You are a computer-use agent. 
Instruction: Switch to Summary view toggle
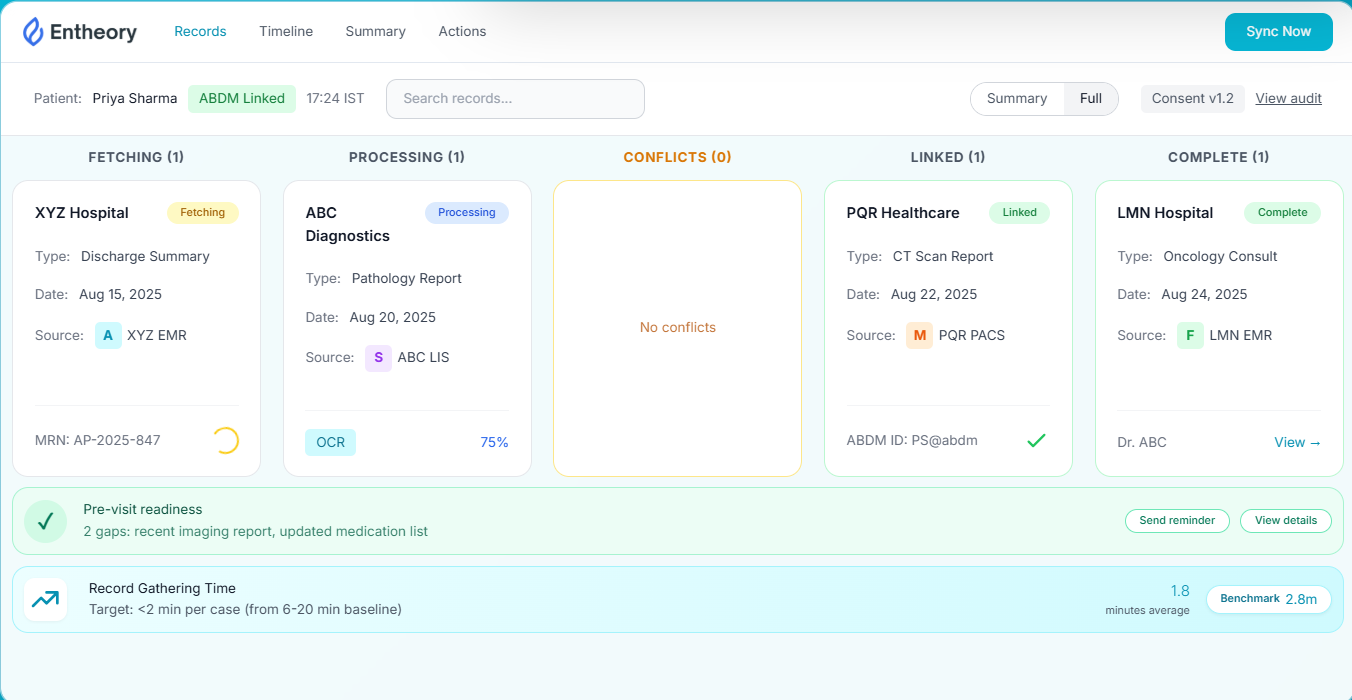coord(1016,99)
